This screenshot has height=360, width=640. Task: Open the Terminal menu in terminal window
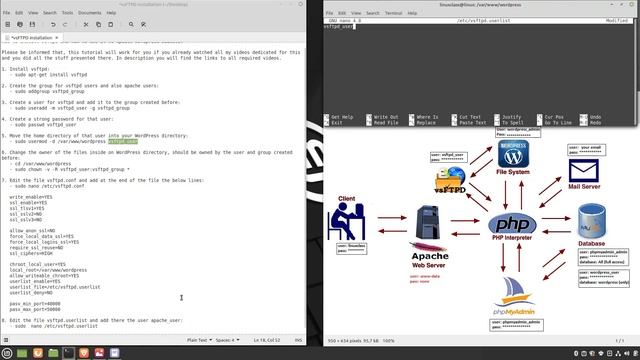393,13
